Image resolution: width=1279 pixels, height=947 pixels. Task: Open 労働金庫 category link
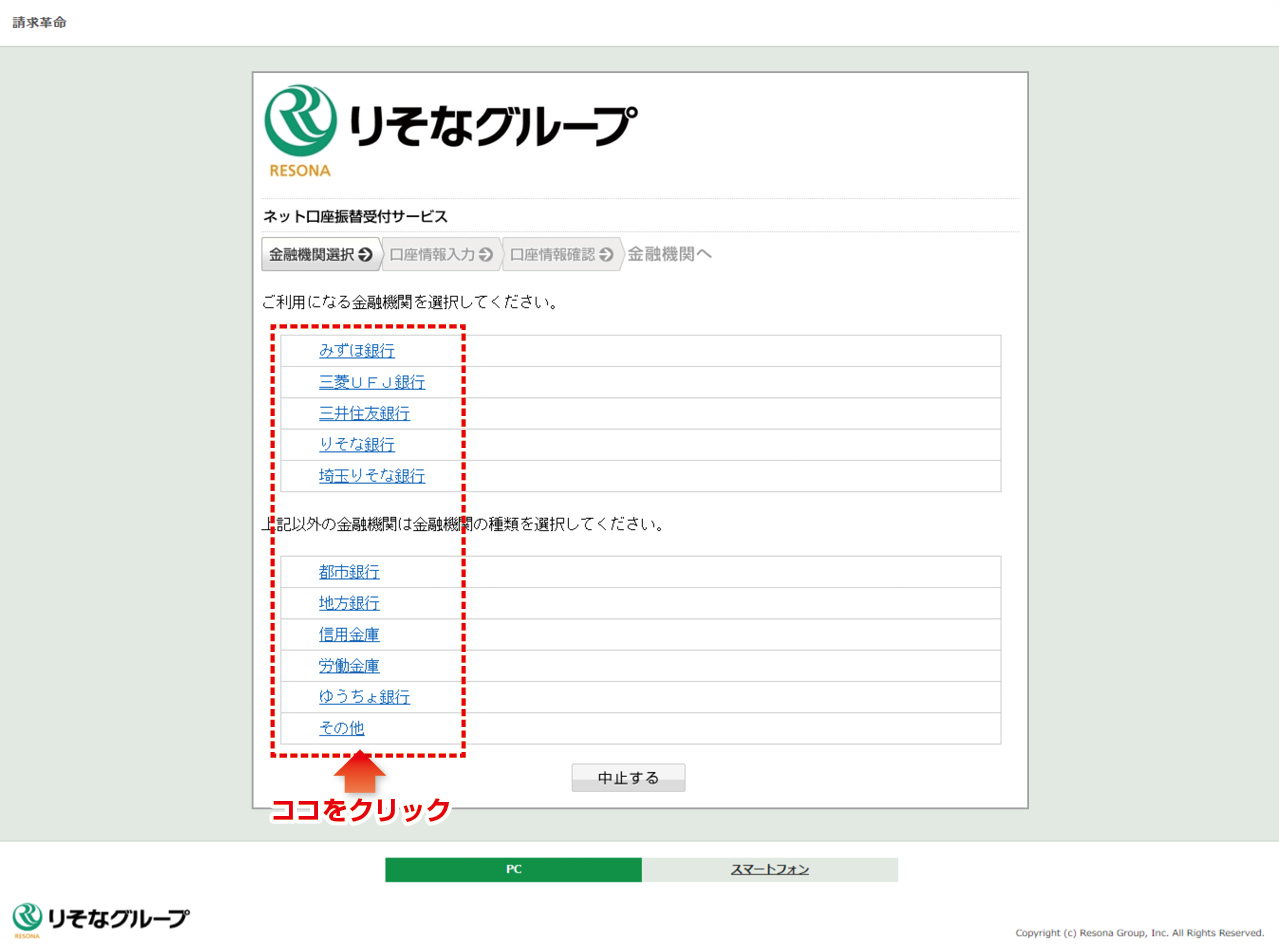point(349,665)
